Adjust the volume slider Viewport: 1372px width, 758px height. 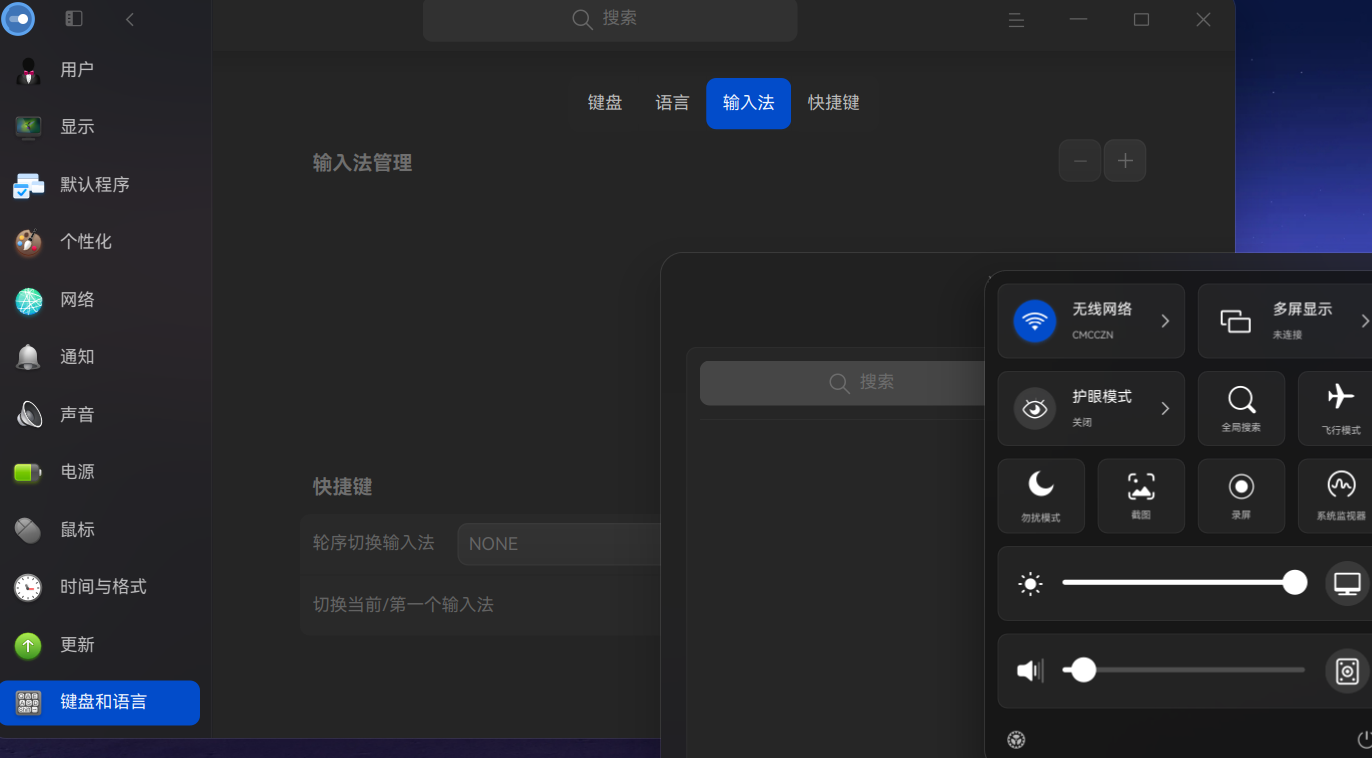point(1184,670)
